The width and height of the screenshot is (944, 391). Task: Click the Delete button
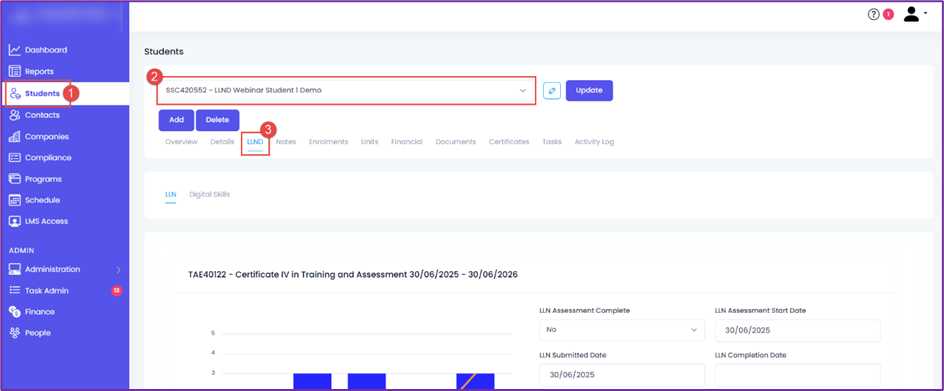(217, 120)
